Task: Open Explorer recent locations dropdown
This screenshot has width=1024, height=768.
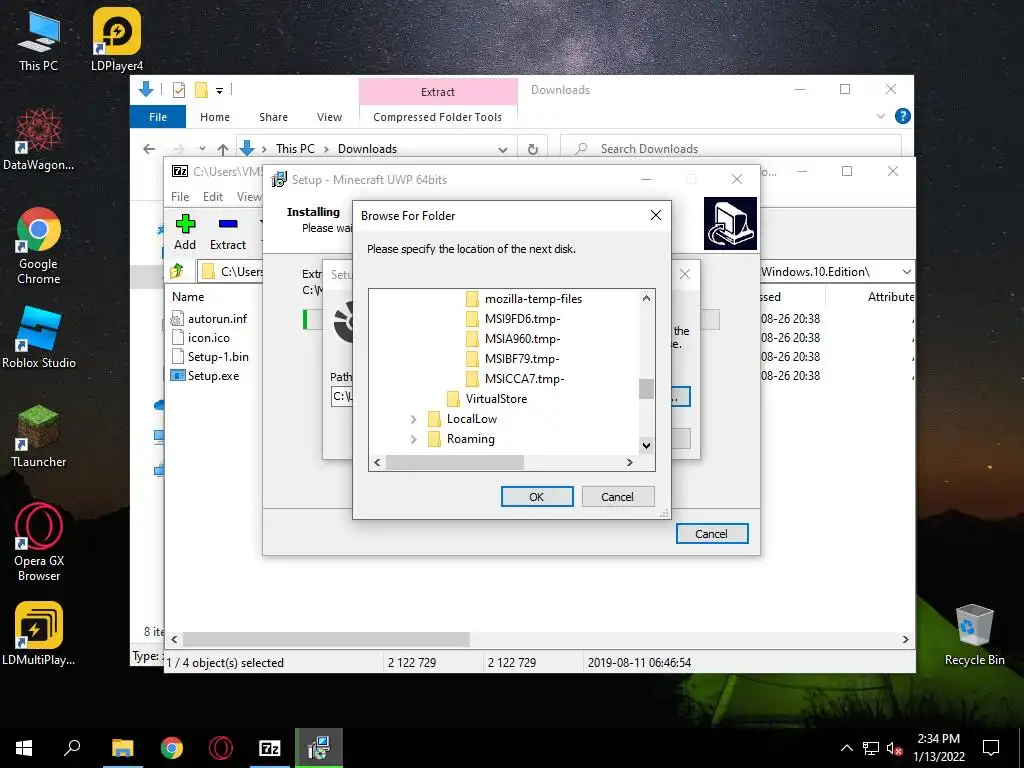Action: click(x=202, y=149)
